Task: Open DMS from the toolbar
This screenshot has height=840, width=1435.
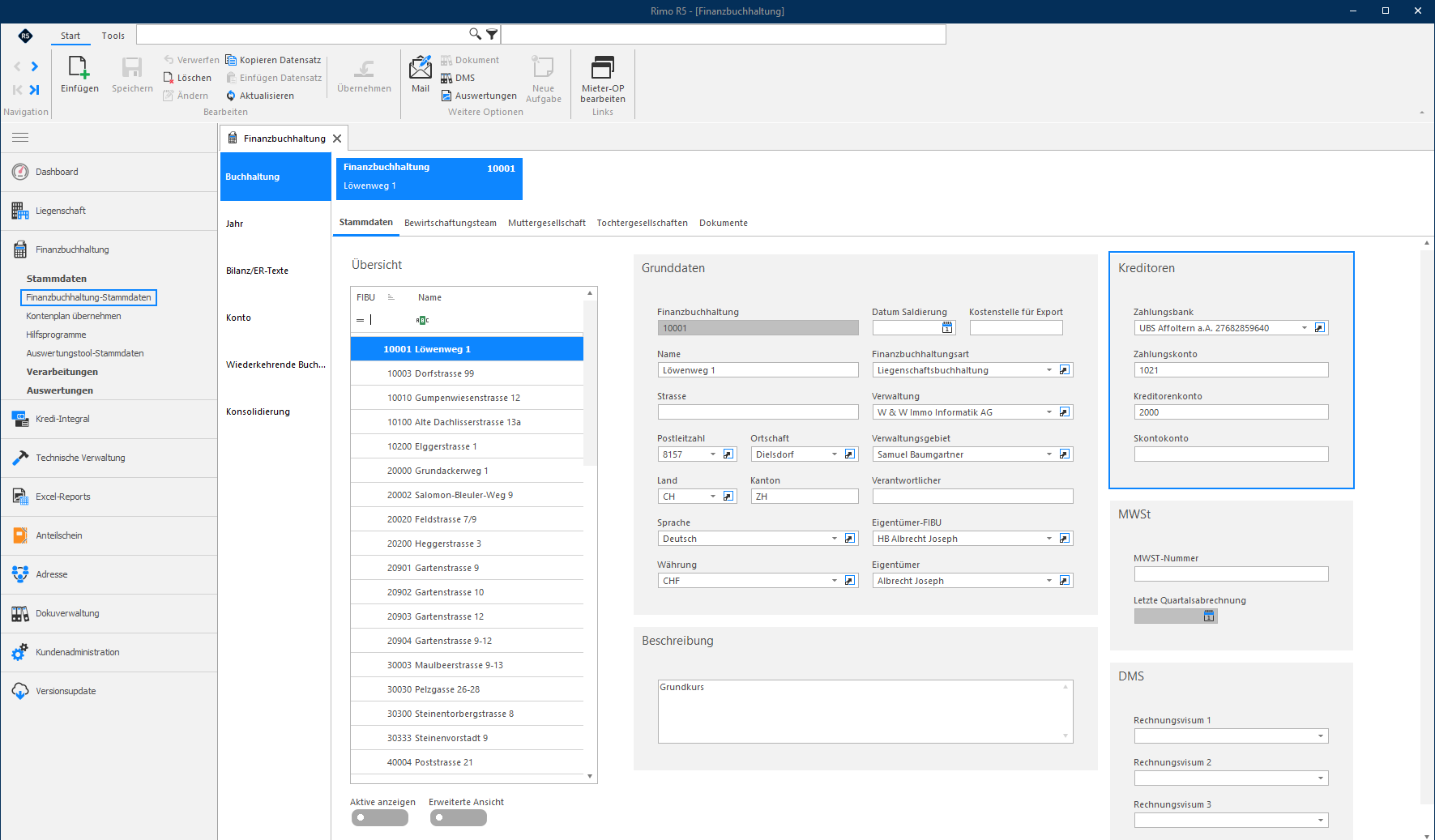Action: [x=458, y=78]
